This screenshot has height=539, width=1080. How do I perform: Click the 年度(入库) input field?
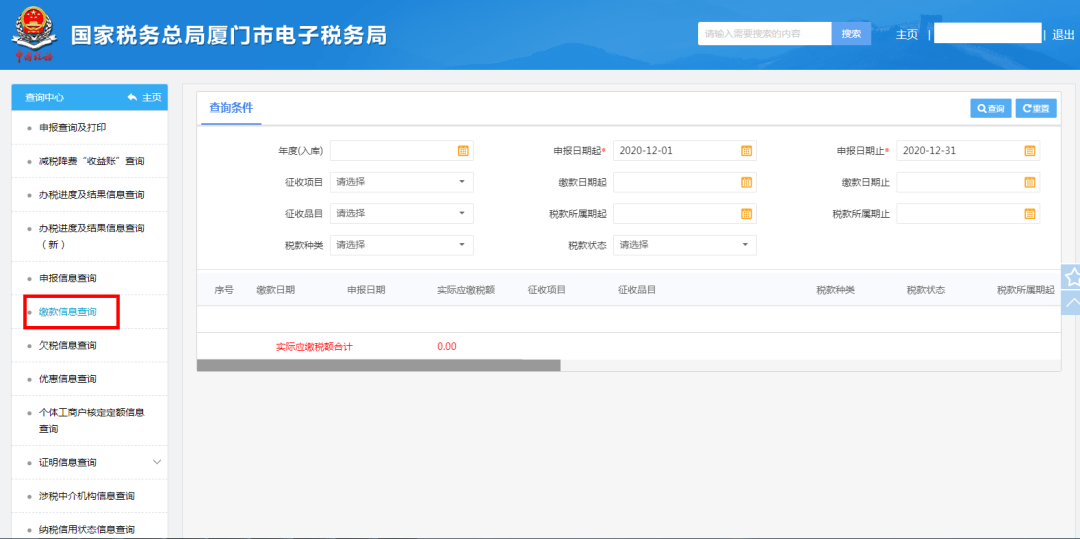tap(402, 151)
